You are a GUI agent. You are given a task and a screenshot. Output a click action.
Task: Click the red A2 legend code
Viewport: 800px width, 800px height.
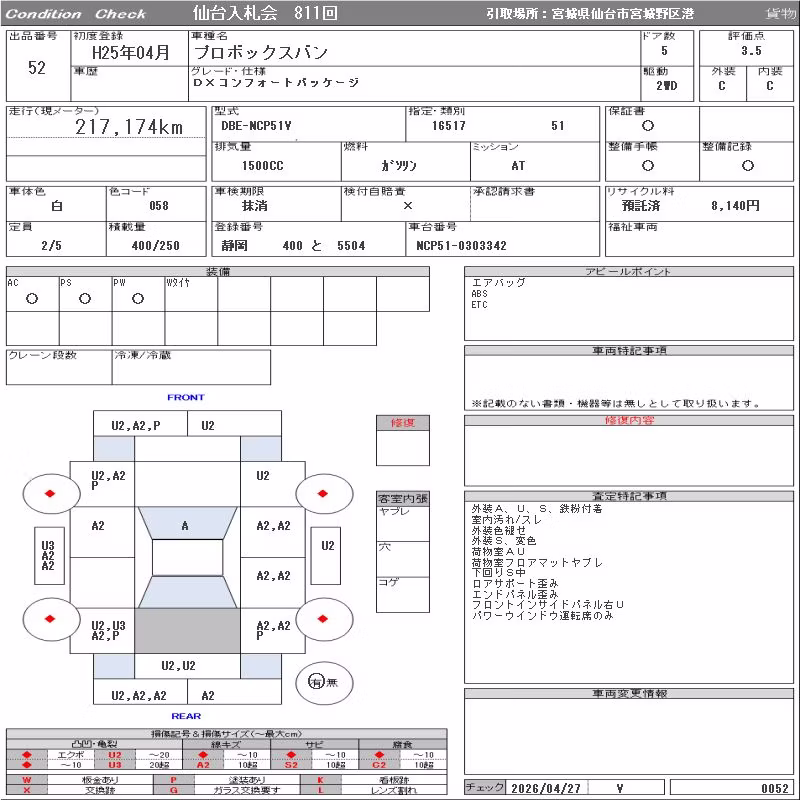pyautogui.click(x=203, y=765)
